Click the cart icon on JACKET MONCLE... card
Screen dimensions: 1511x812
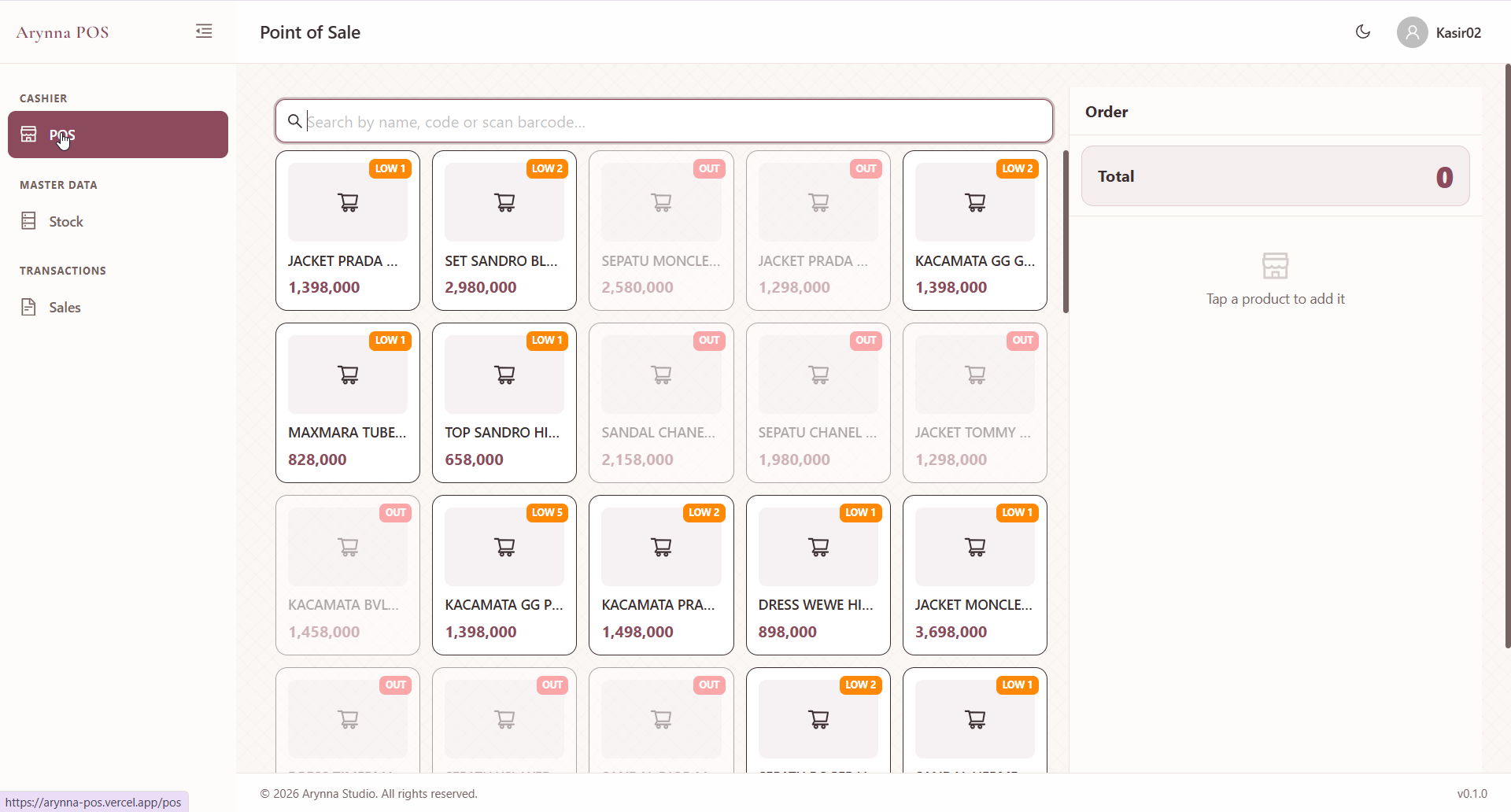coord(975,547)
